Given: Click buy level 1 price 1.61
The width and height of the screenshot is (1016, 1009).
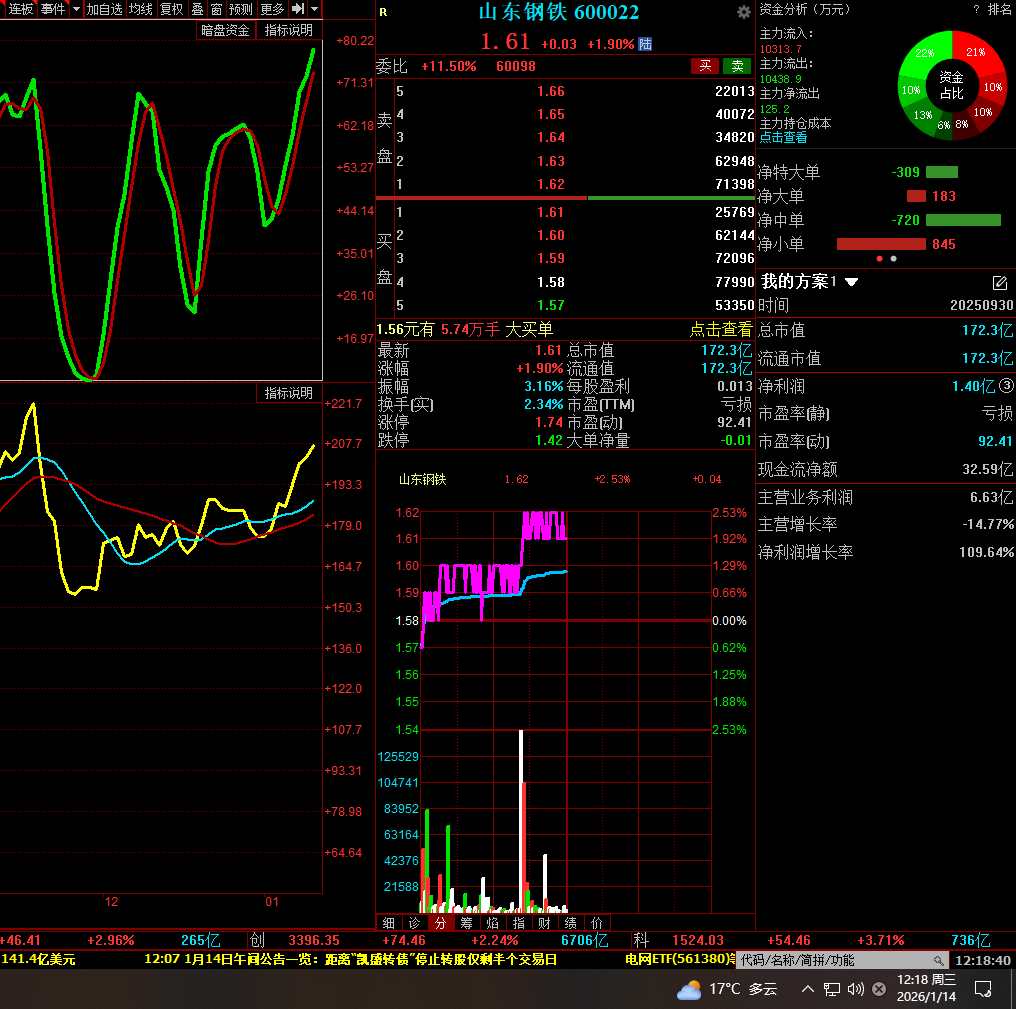Looking at the screenshot, I should tap(551, 213).
